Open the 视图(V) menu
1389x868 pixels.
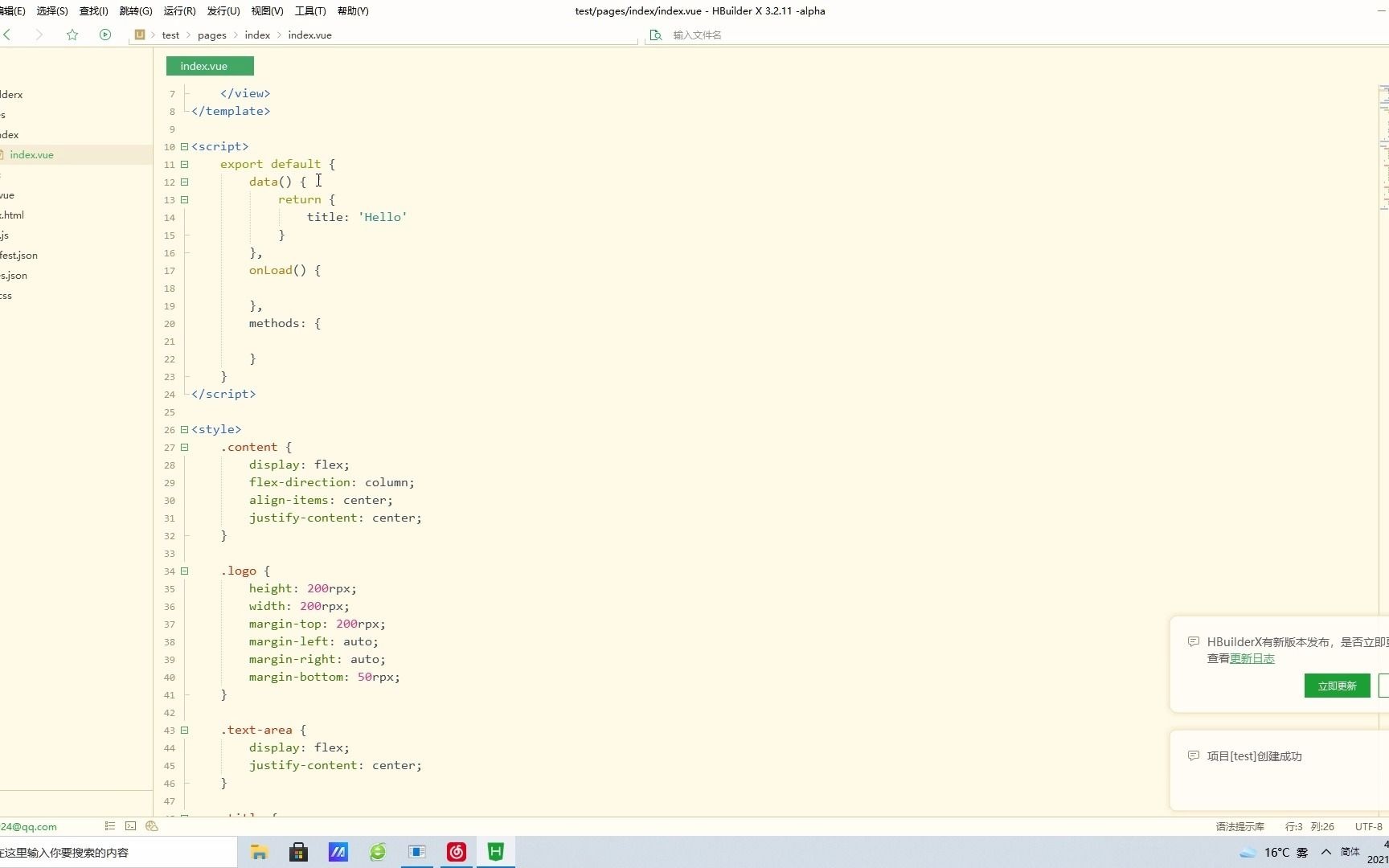(x=267, y=11)
